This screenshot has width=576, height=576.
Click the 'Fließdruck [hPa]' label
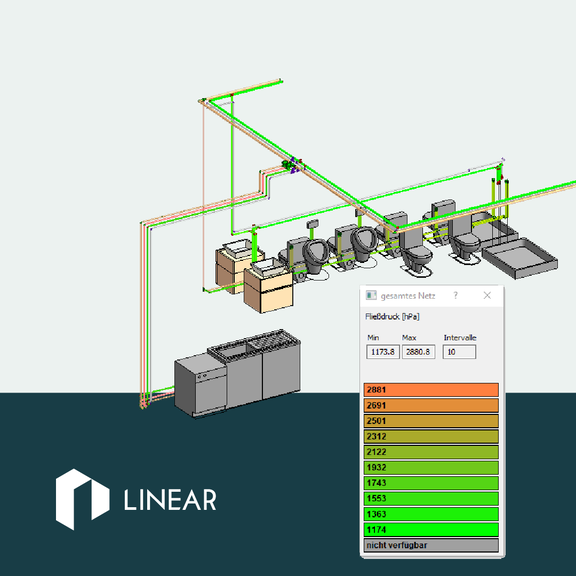[392, 317]
